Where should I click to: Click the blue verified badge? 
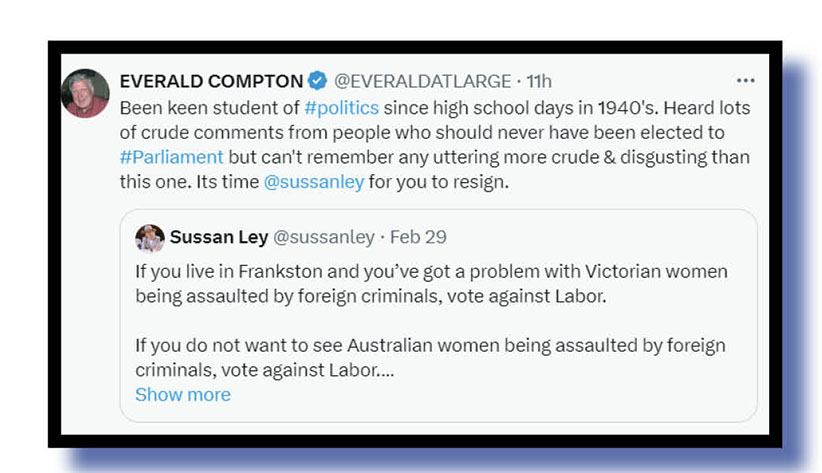click(317, 81)
